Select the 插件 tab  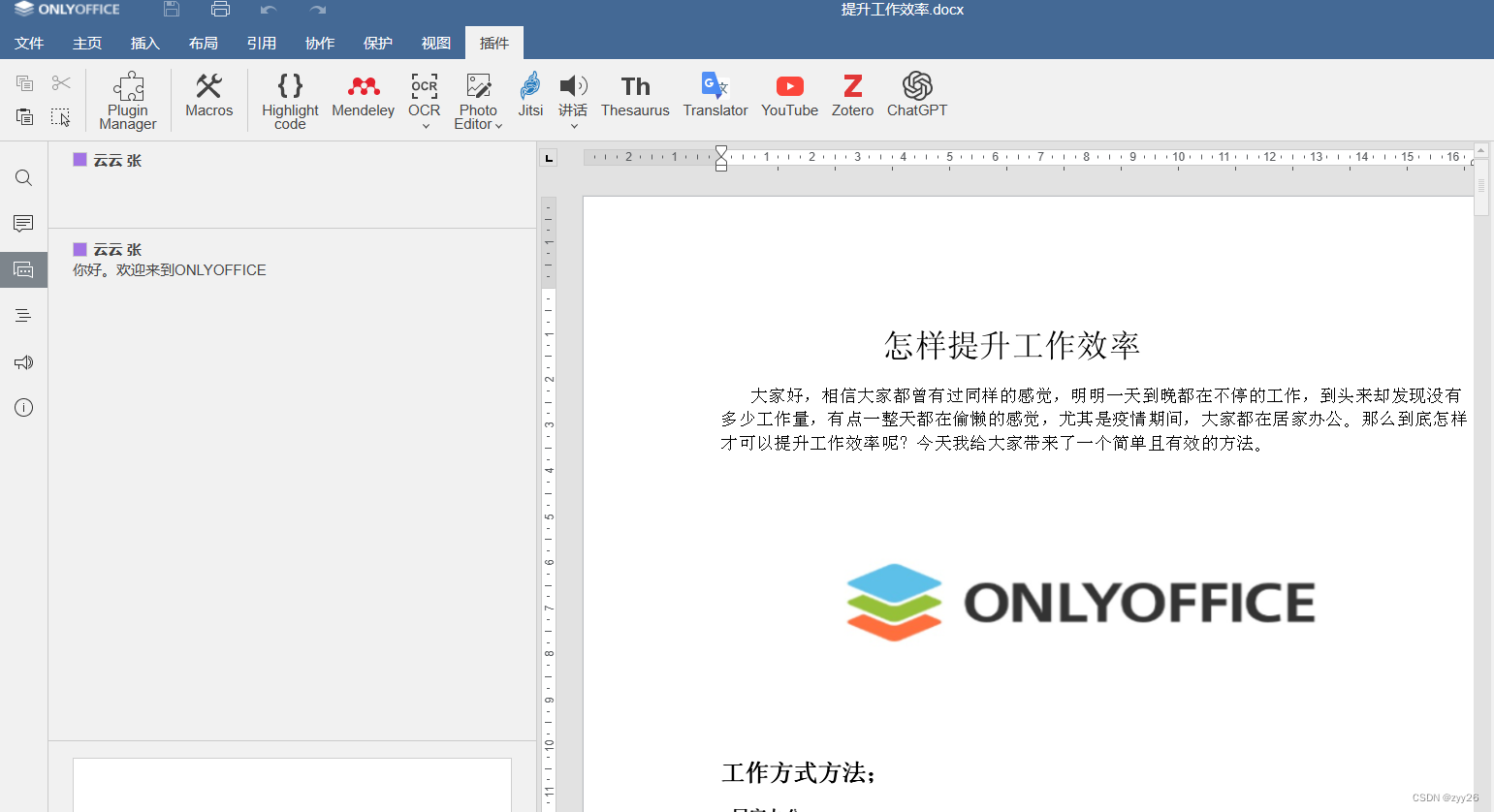(x=494, y=44)
